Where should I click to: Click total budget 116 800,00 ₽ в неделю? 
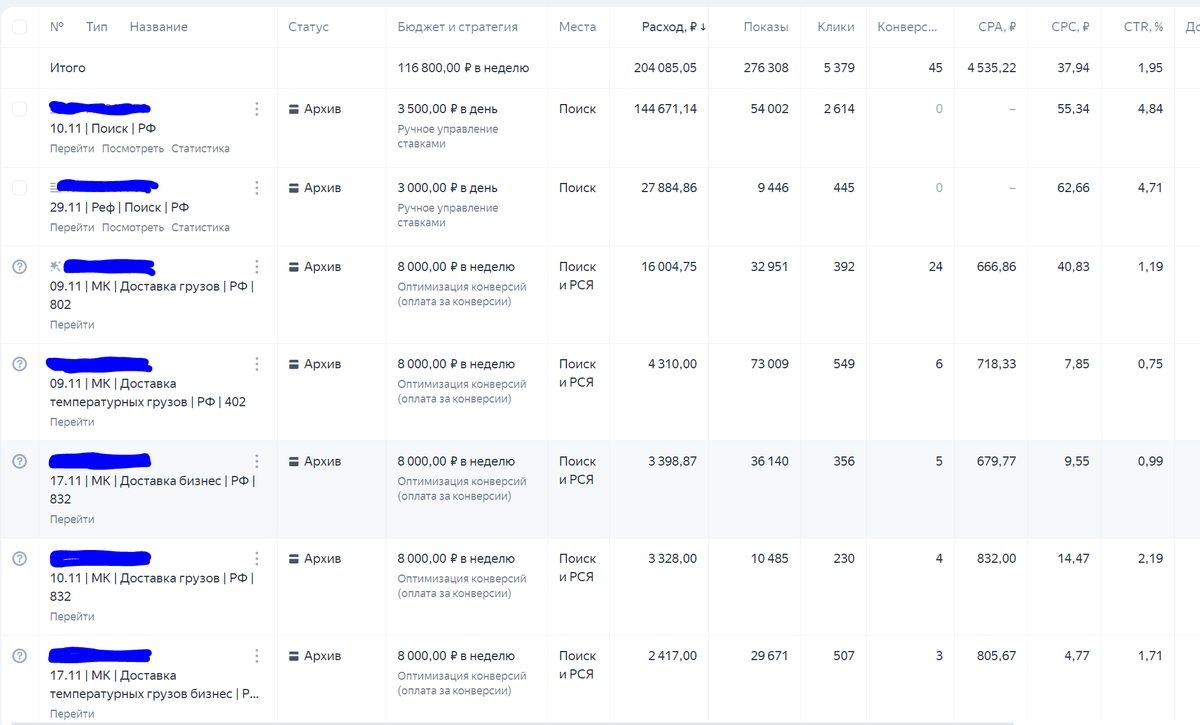(463, 68)
